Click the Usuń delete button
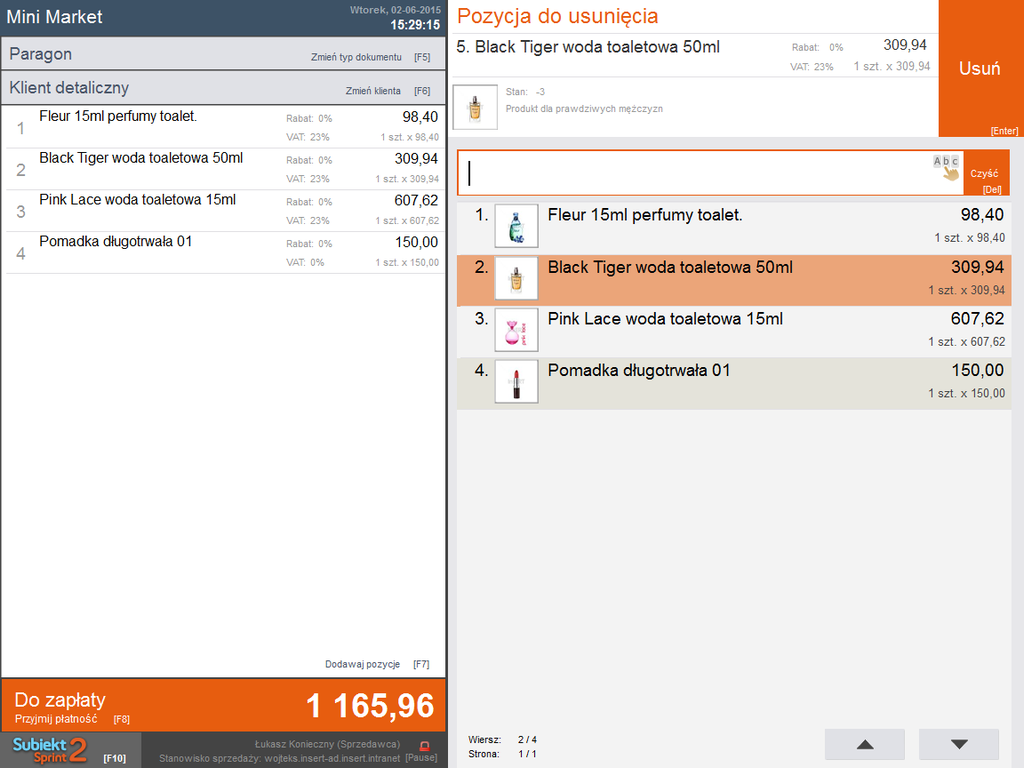The width and height of the screenshot is (1024, 768). pos(981,68)
